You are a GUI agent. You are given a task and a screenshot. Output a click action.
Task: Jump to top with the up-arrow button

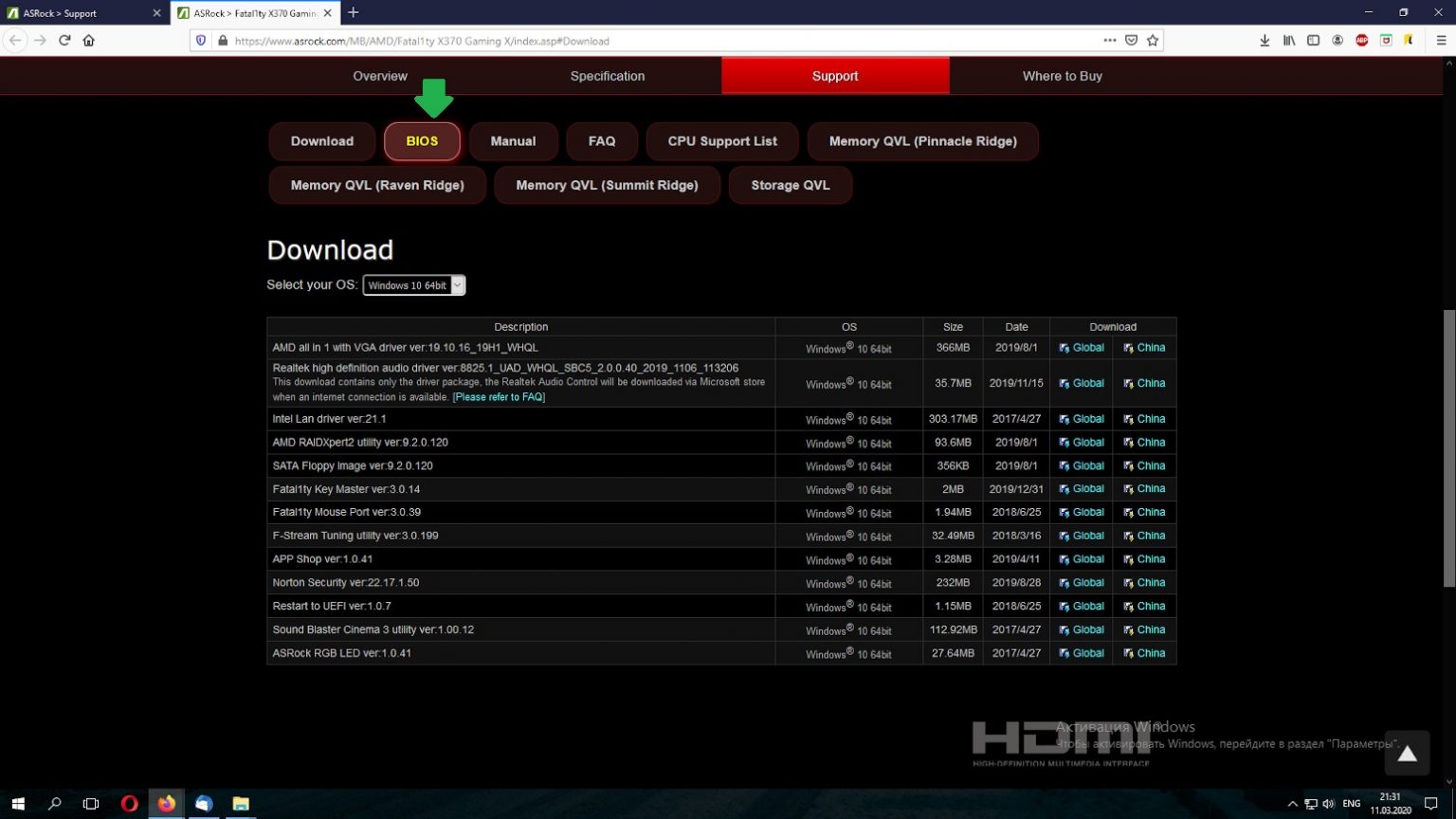[1407, 754]
